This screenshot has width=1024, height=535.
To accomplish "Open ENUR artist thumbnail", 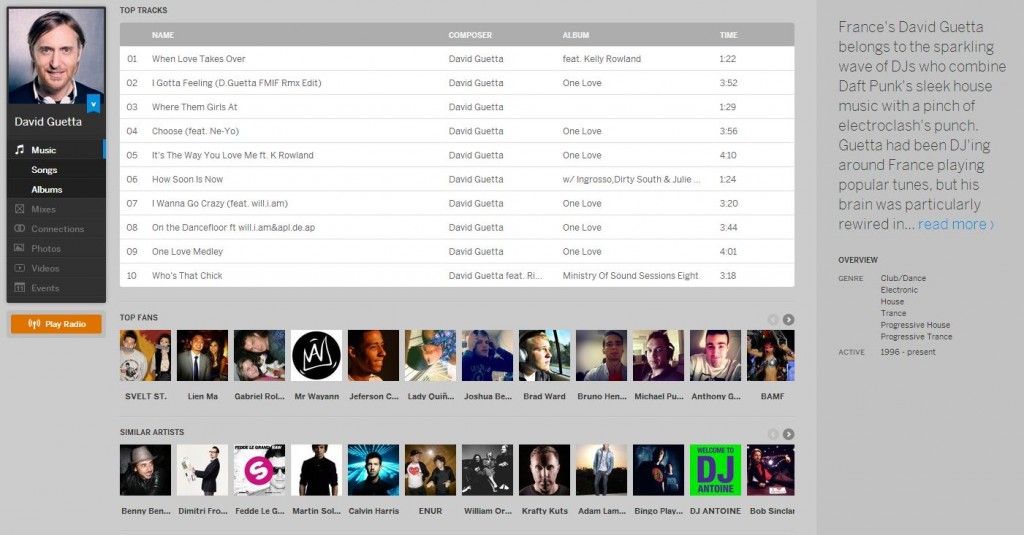I will coord(430,470).
